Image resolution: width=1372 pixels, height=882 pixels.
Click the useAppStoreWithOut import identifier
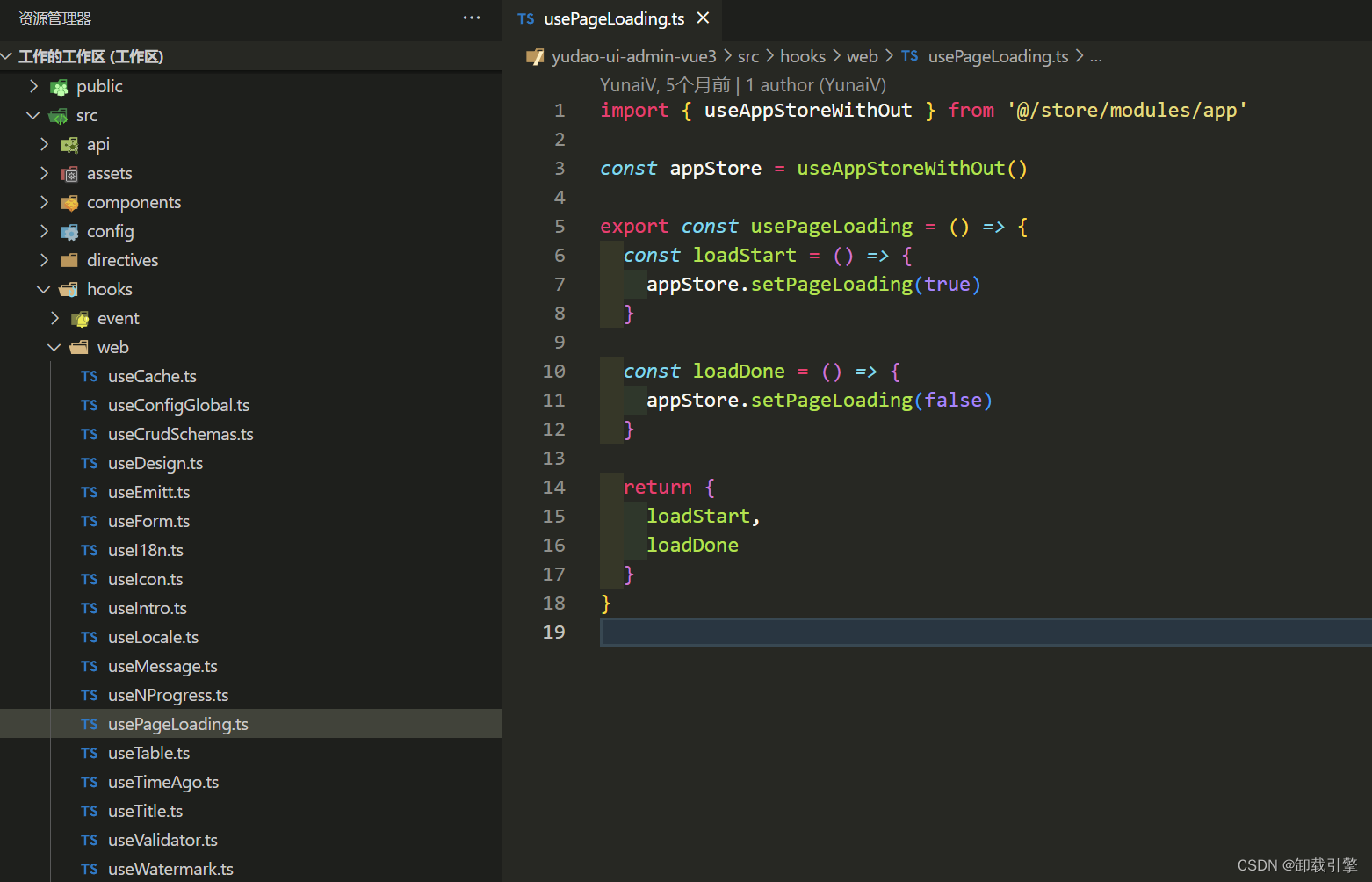808,111
